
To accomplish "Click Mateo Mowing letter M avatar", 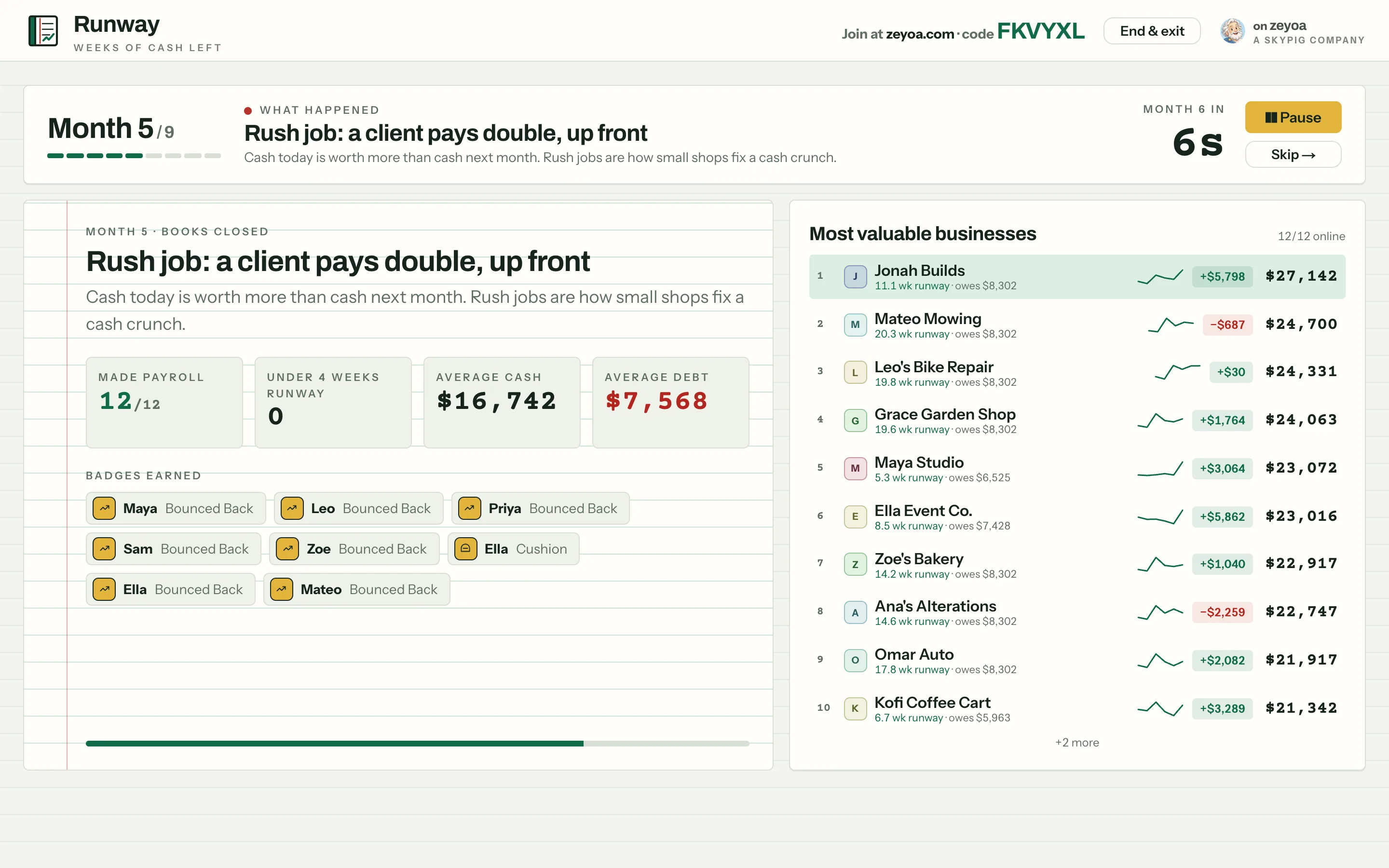I will tap(855, 325).
